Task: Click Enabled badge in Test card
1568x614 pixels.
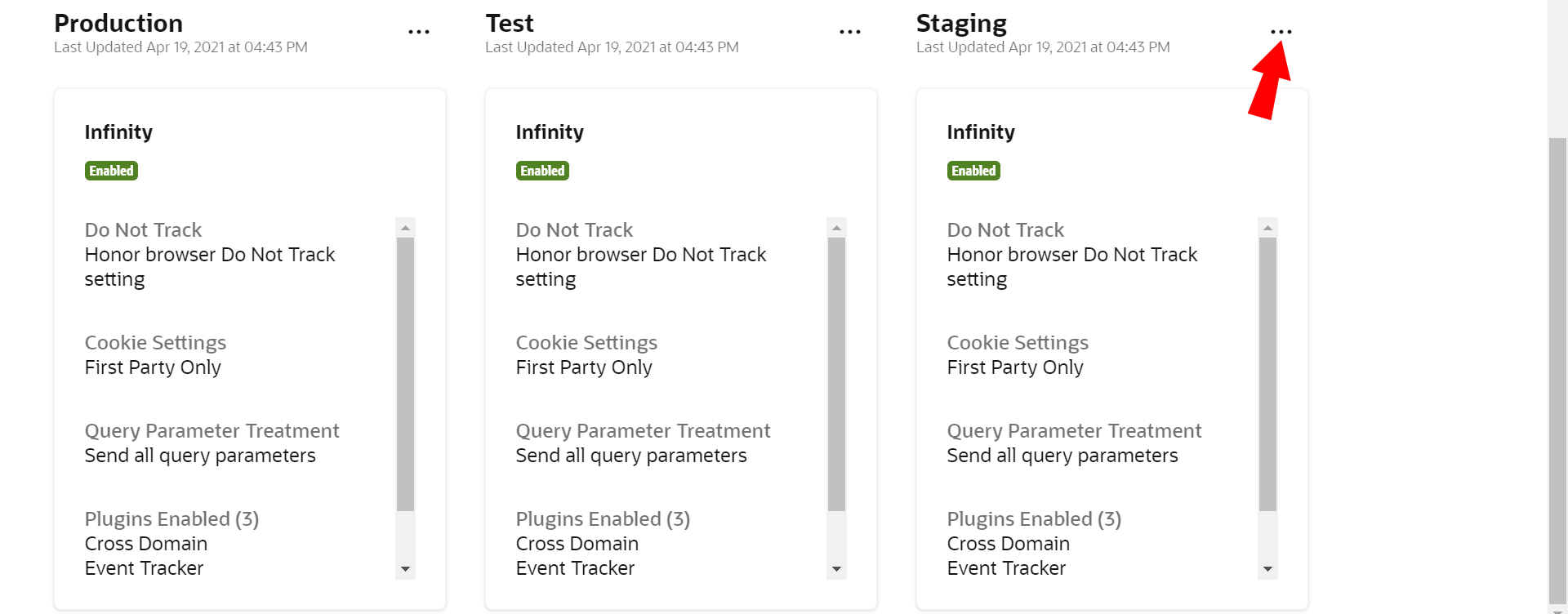Action: 542,171
